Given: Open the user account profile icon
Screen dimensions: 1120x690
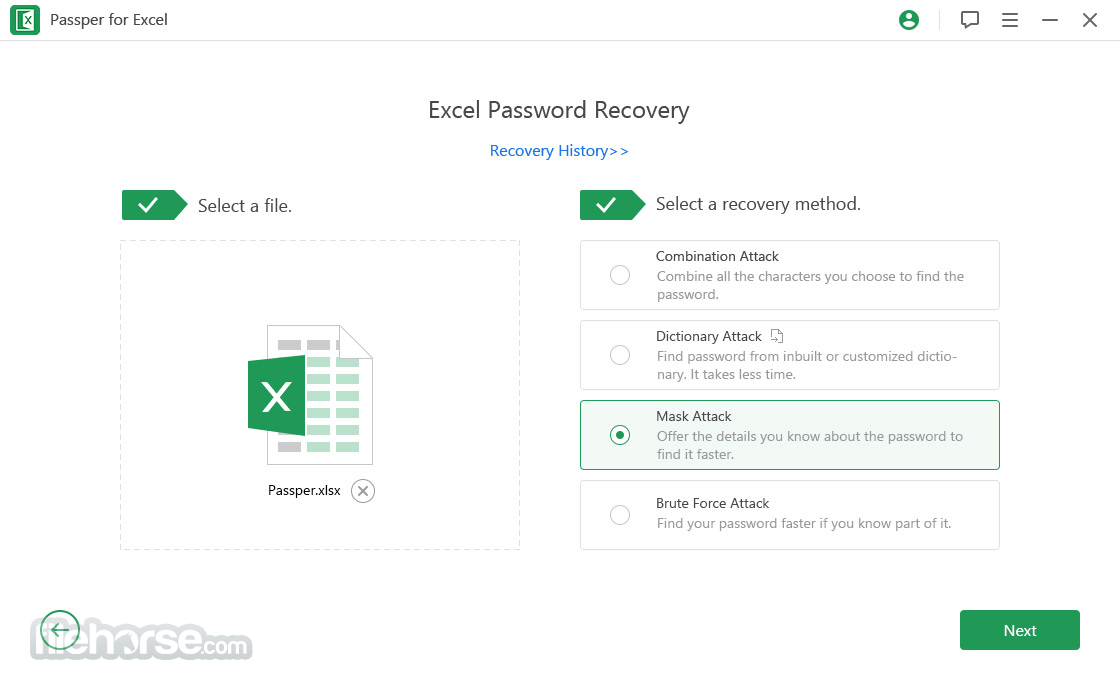Looking at the screenshot, I should click(909, 20).
